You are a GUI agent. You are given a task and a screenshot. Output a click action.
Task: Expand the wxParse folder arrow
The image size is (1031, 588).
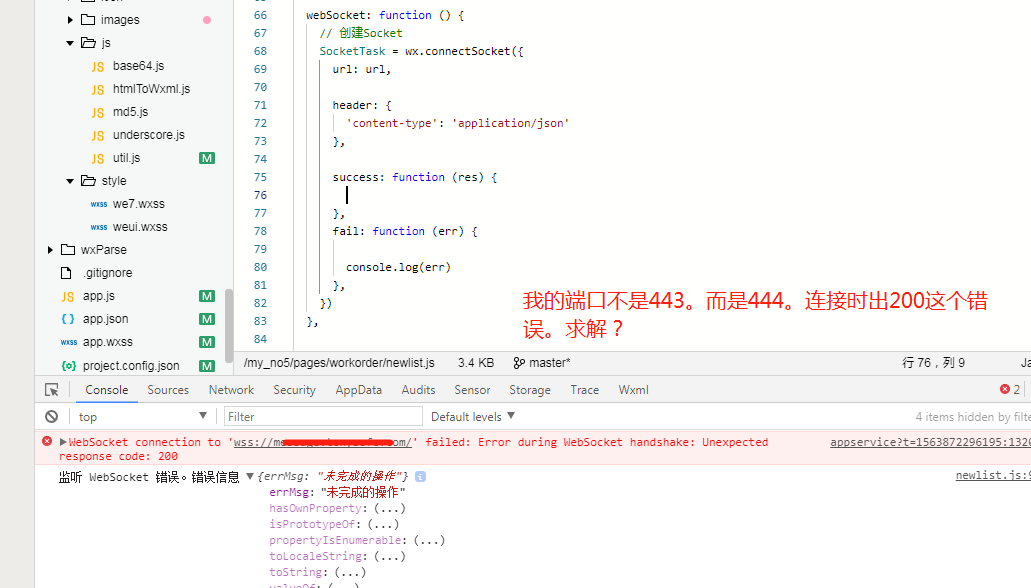[50, 250]
